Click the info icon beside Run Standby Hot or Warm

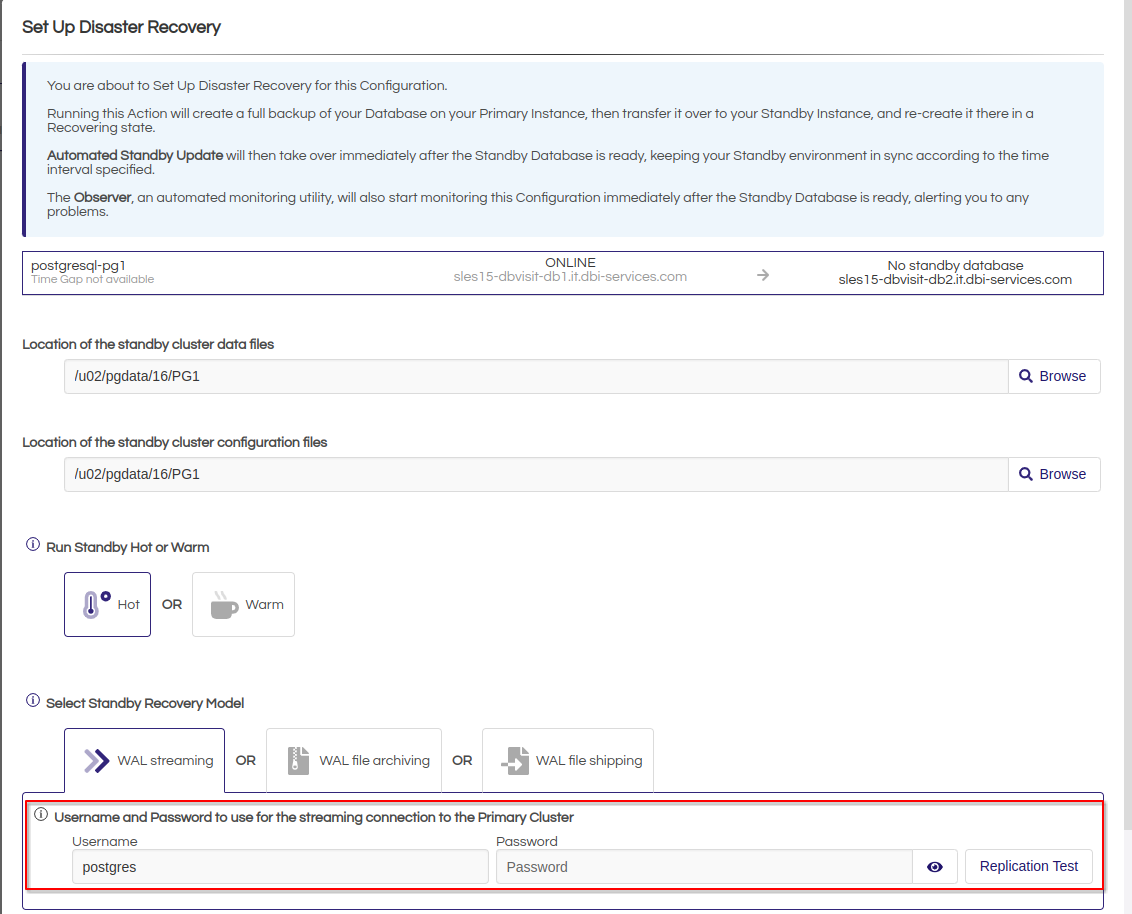click(33, 546)
